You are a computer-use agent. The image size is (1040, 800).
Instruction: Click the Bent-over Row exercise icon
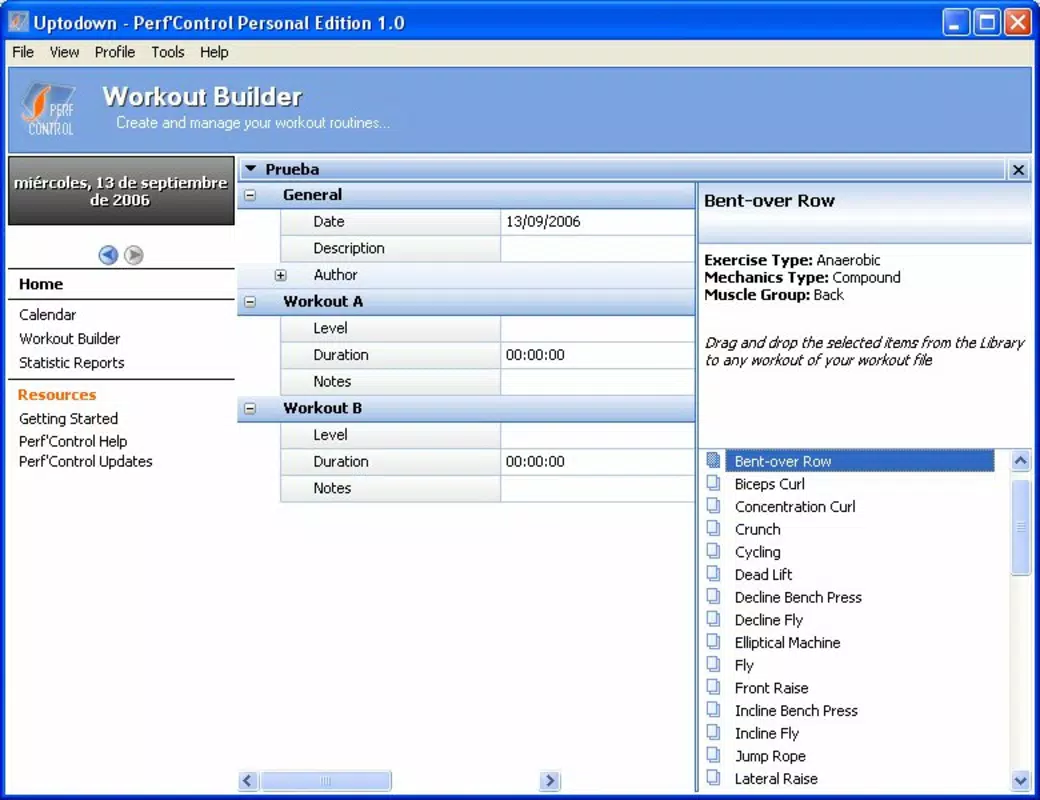(x=713, y=460)
